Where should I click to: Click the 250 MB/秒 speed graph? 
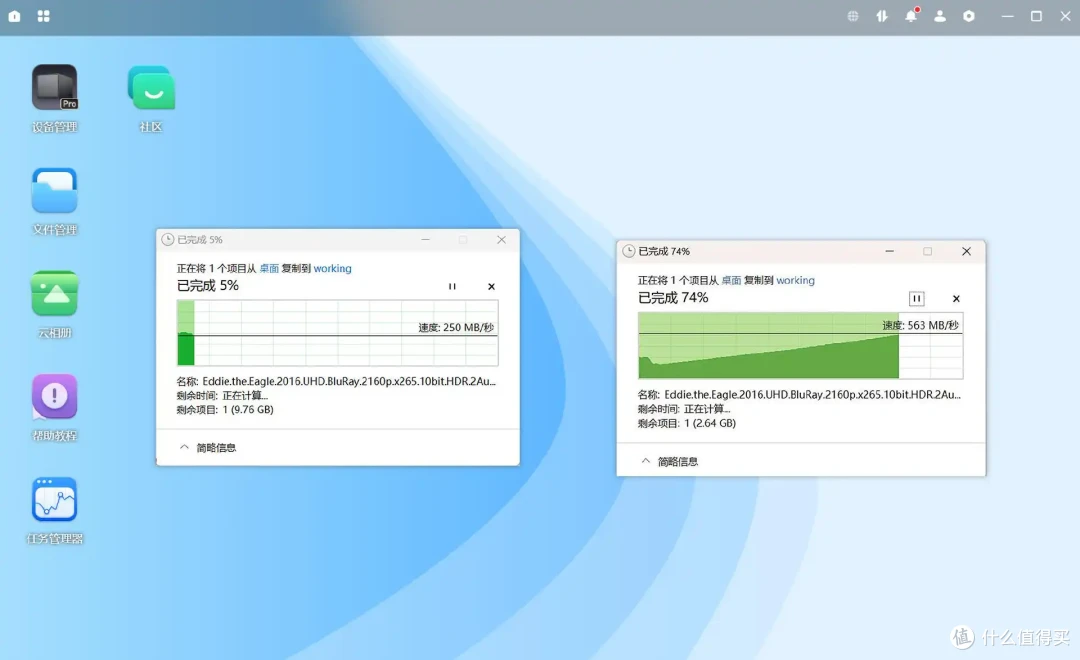[338, 333]
